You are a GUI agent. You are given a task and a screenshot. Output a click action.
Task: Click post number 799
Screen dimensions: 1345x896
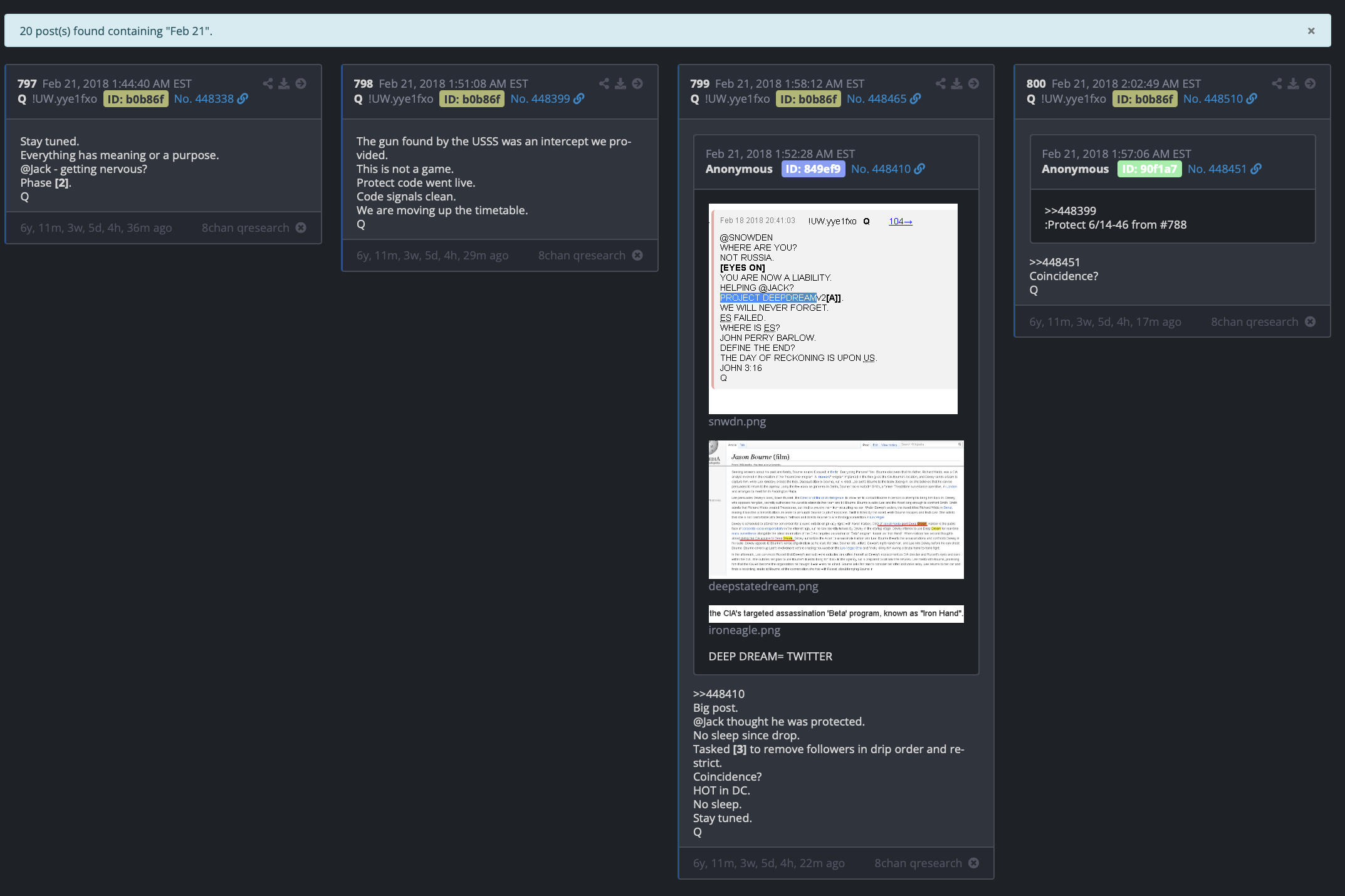coord(699,84)
